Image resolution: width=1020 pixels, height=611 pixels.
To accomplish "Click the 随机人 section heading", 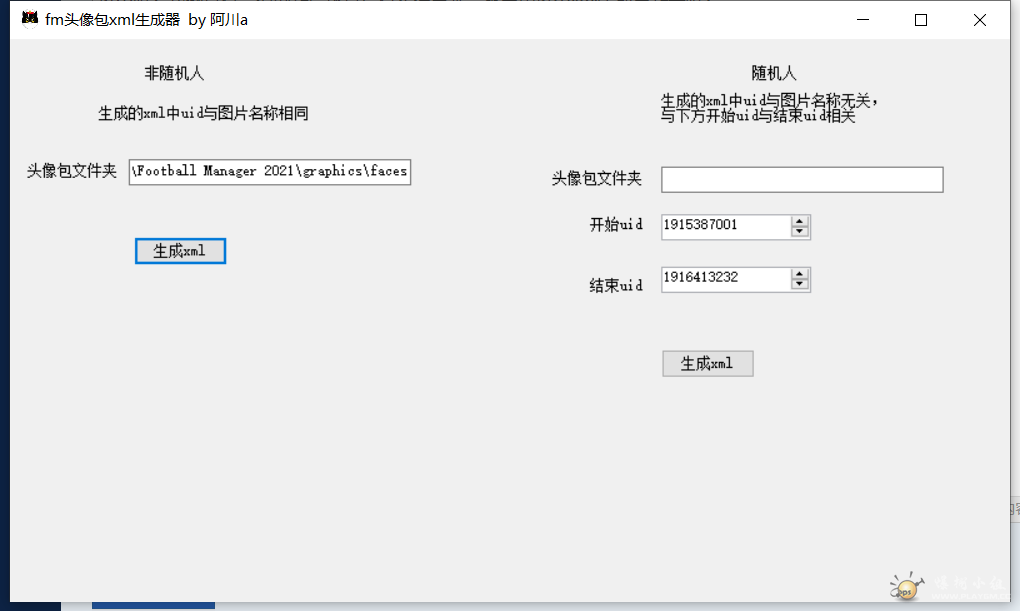I will tap(774, 73).
